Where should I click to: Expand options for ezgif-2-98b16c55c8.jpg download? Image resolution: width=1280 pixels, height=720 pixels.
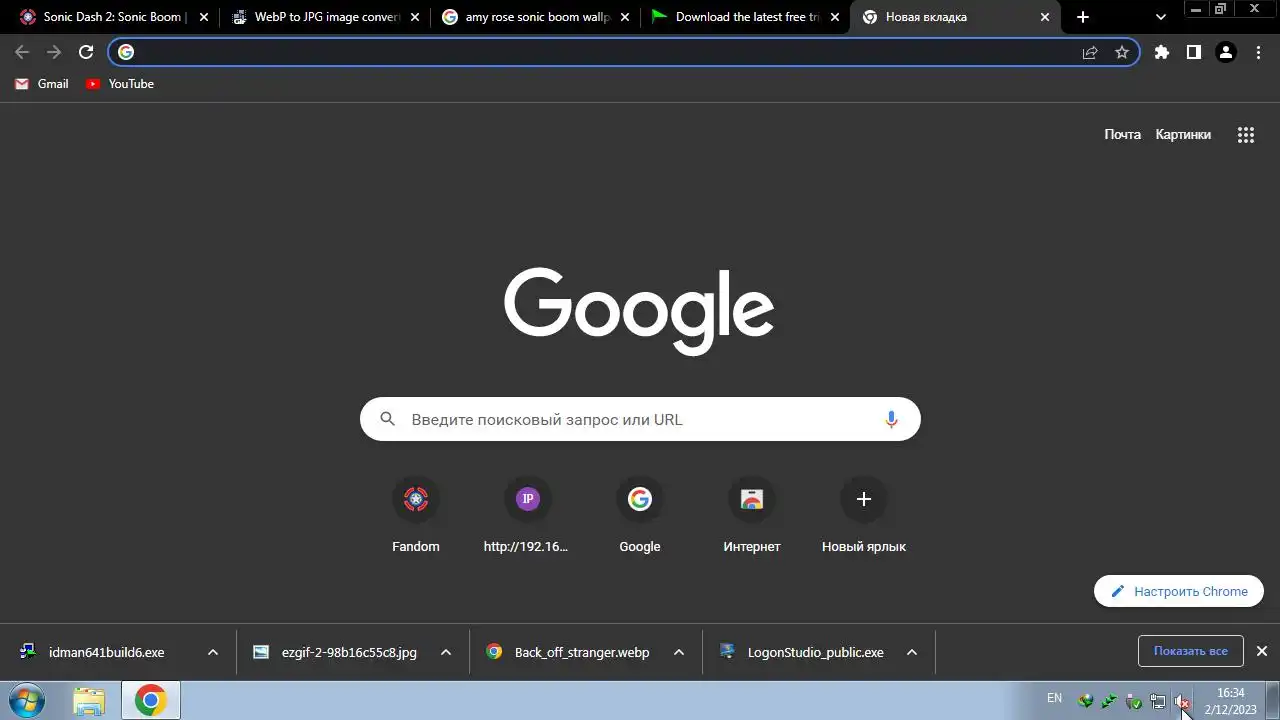pyautogui.click(x=446, y=652)
